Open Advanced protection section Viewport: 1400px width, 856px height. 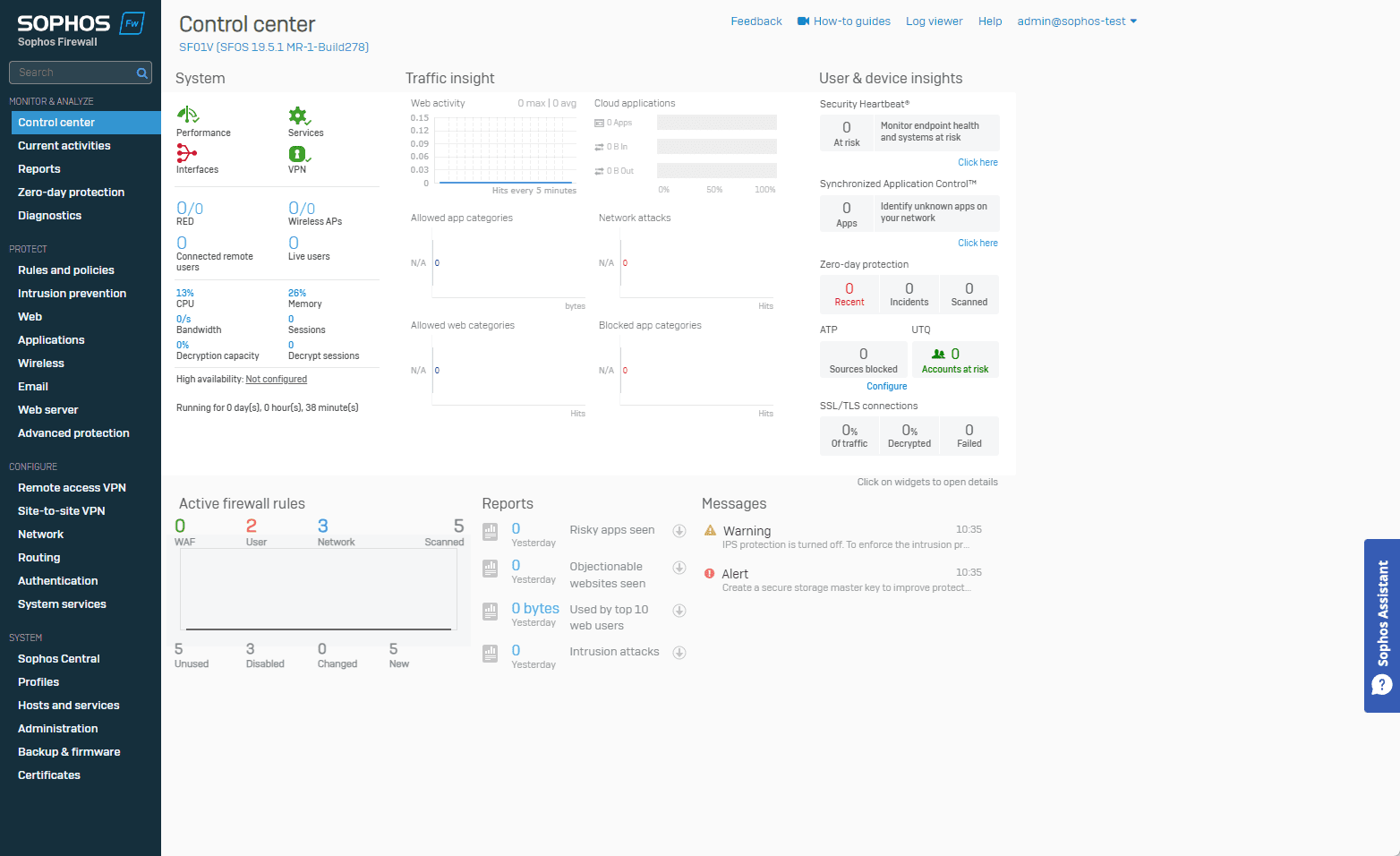74,433
